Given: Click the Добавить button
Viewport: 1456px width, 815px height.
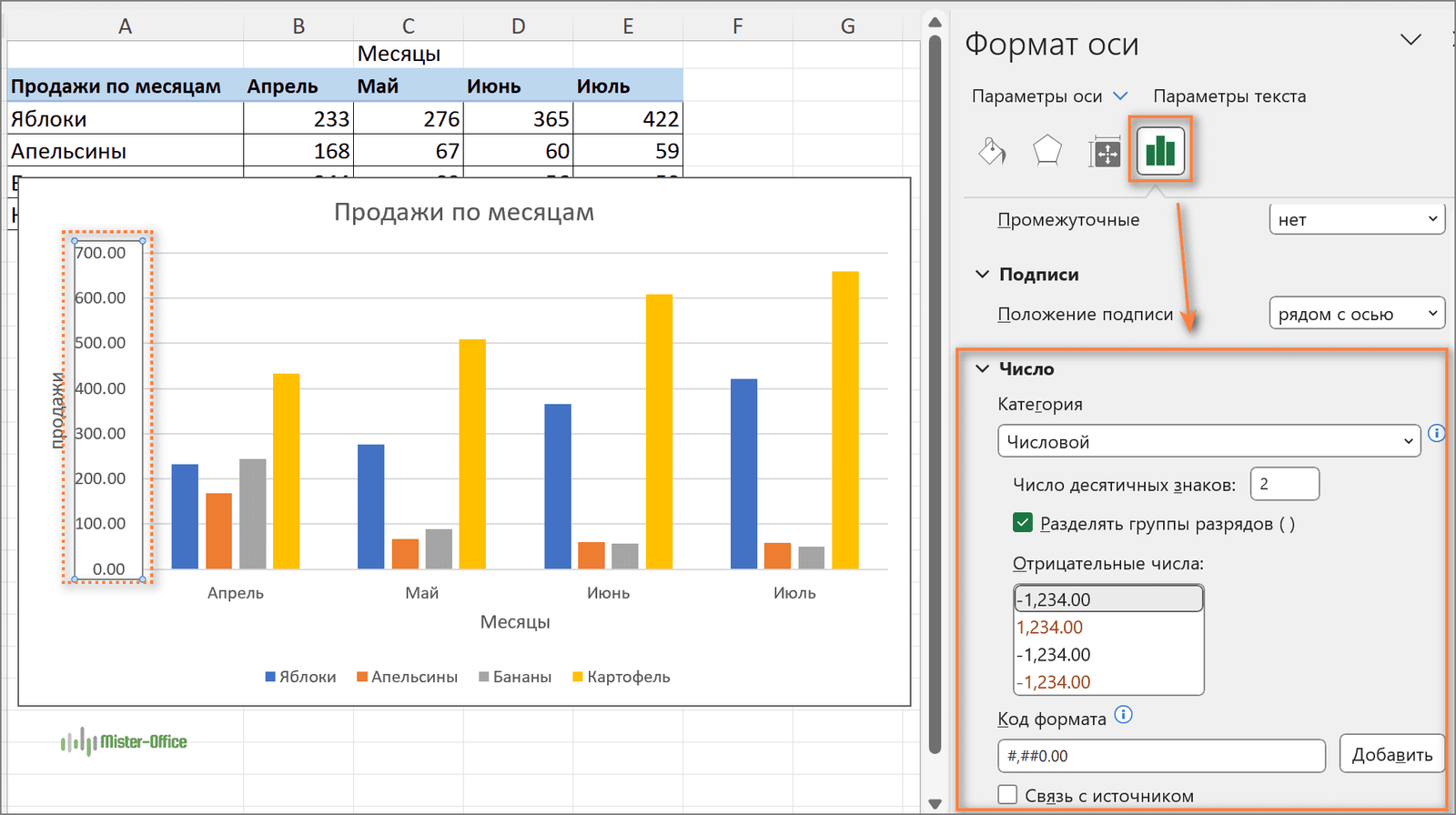Looking at the screenshot, I should [x=1391, y=755].
